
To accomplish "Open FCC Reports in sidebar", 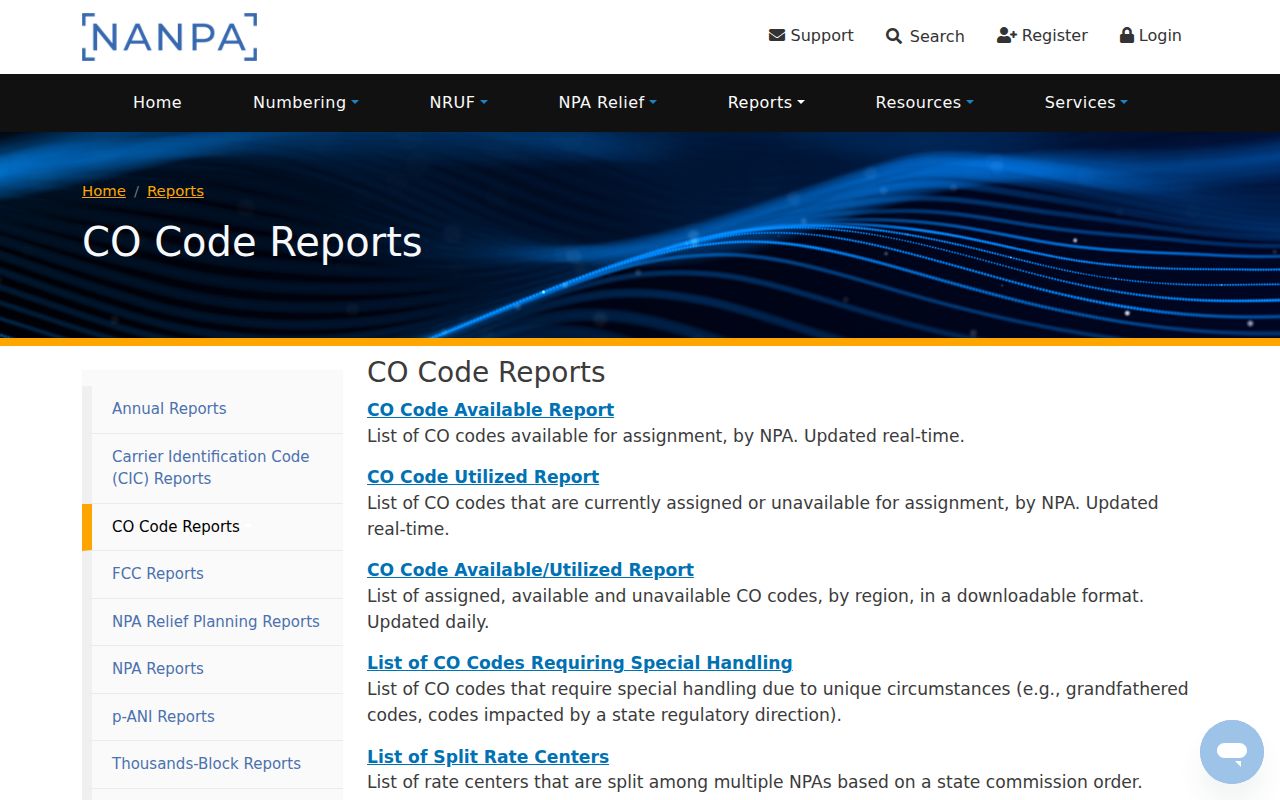I will (217, 574).
